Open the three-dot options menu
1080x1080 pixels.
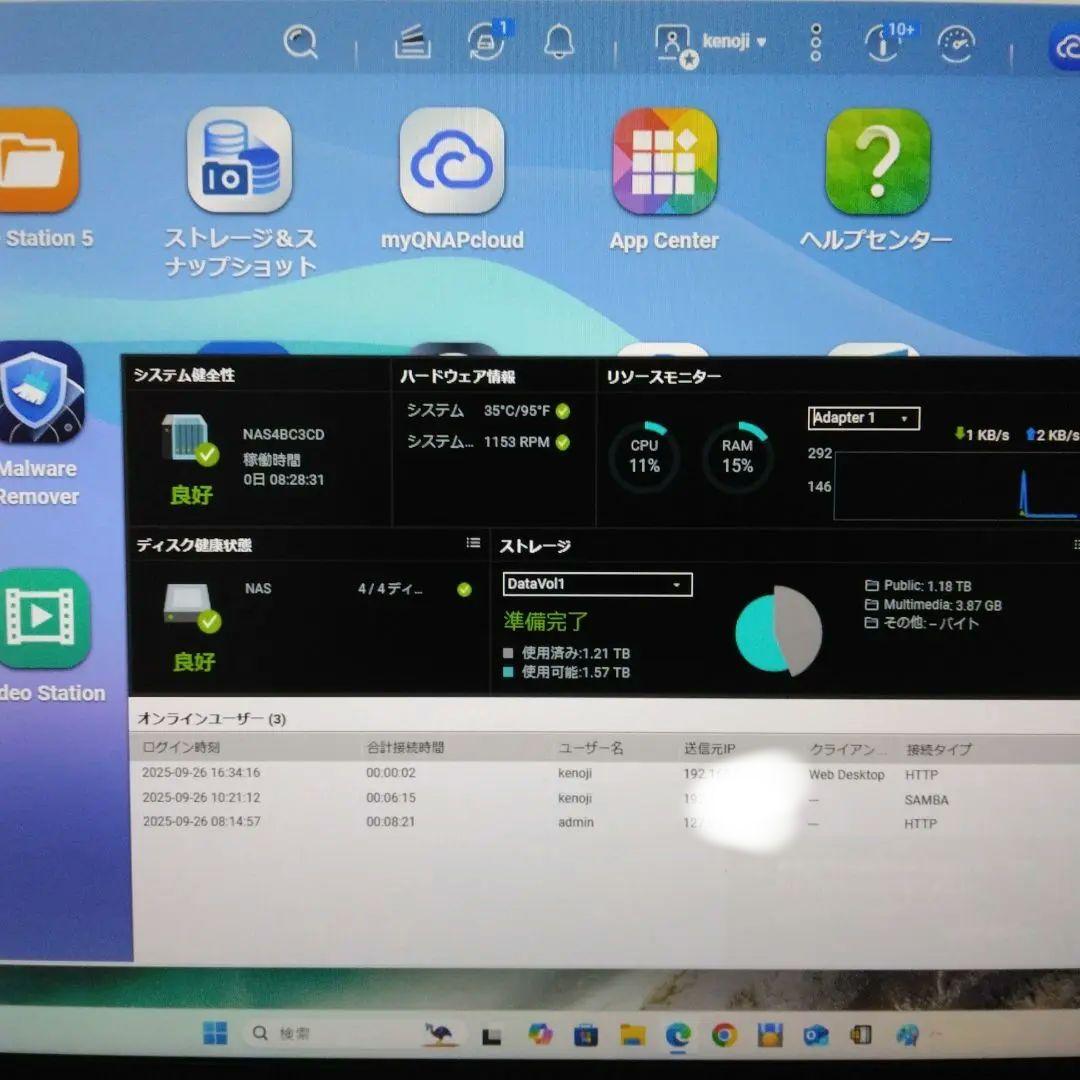(x=815, y=42)
